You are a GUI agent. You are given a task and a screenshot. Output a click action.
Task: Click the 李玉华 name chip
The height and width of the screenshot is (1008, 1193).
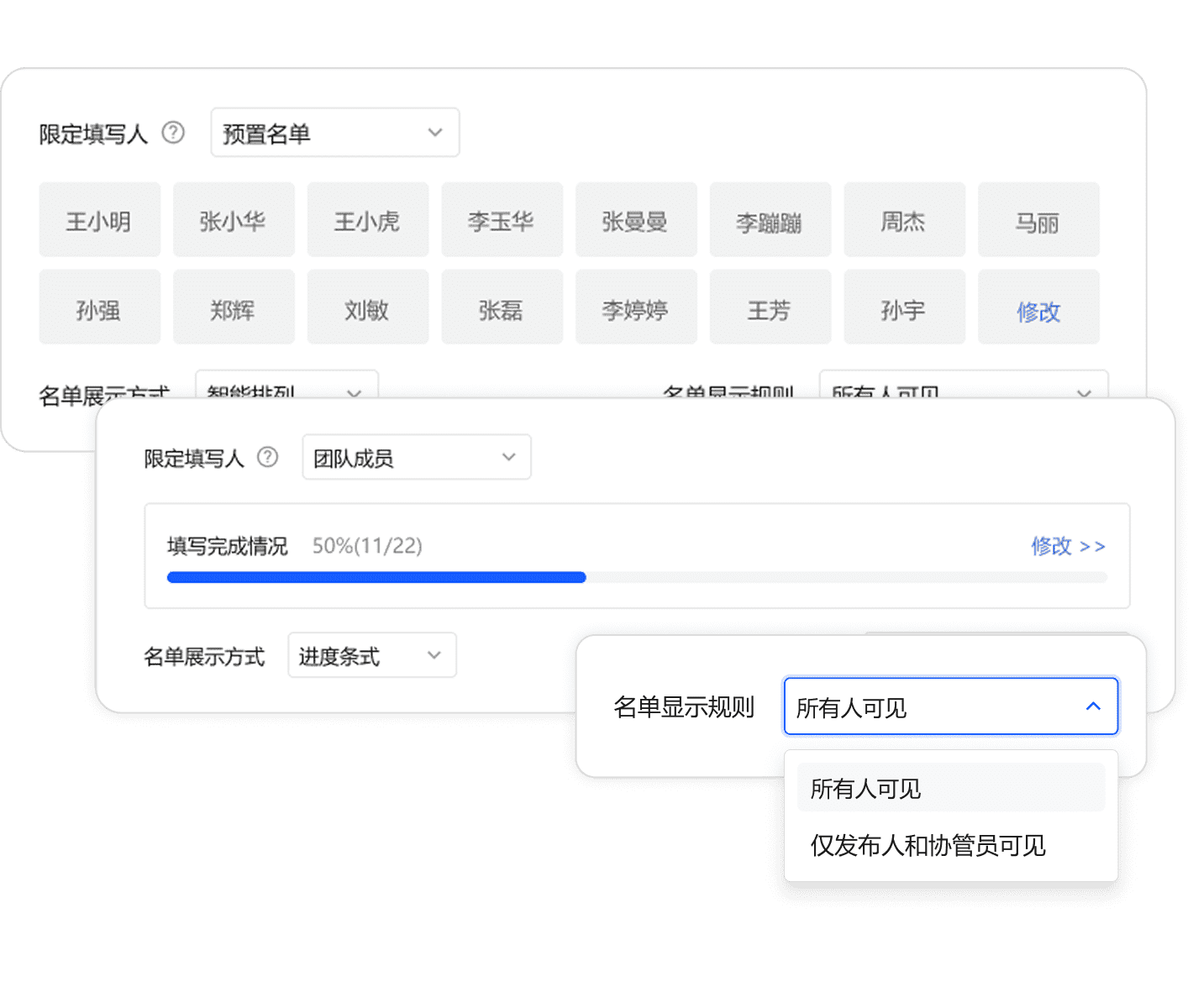(502, 221)
